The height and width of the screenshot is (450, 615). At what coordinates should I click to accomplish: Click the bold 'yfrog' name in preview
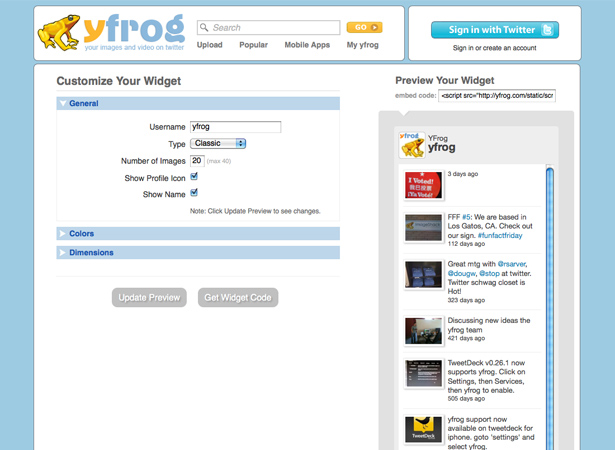[442, 148]
